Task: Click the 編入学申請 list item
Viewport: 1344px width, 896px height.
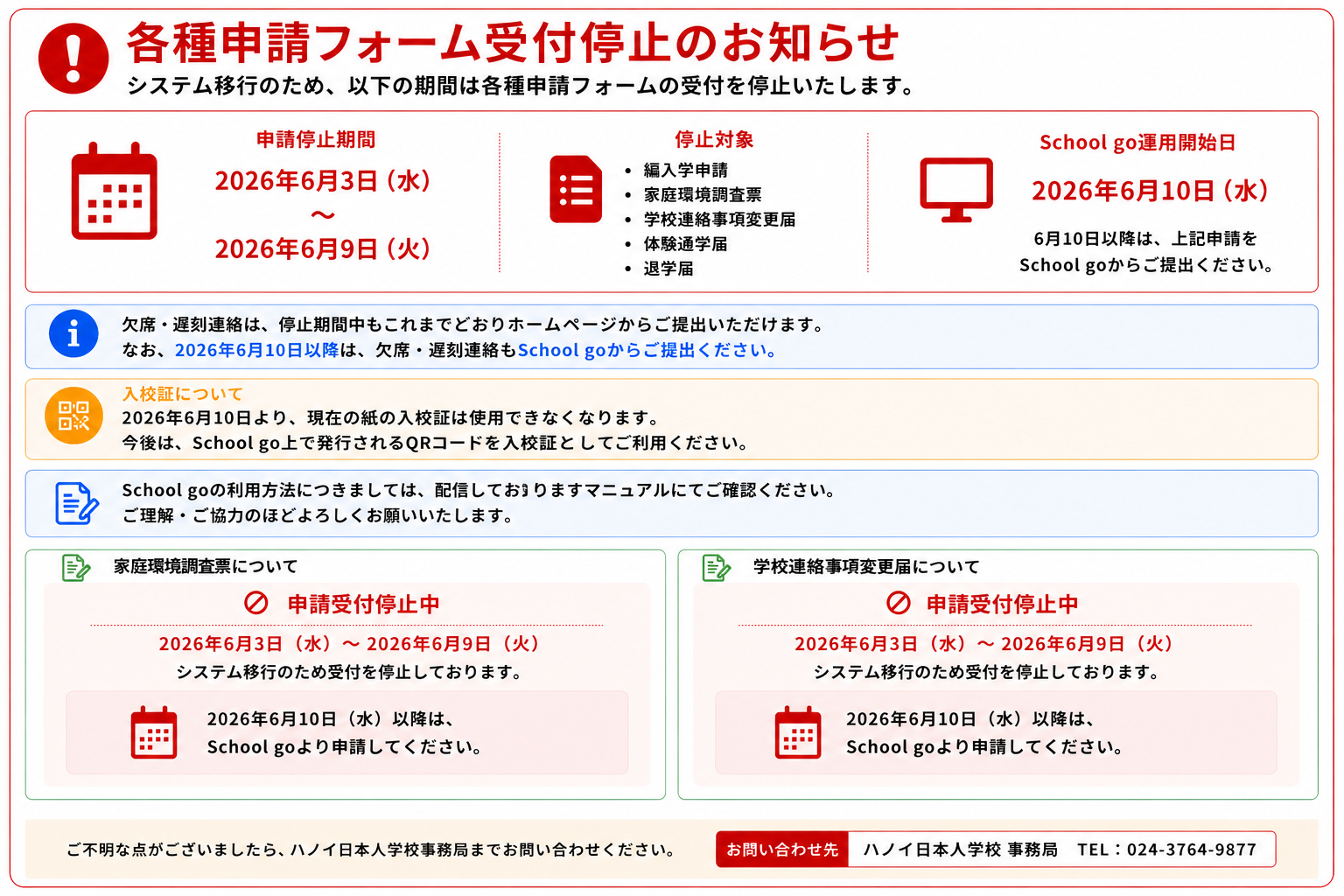Action: [x=686, y=171]
